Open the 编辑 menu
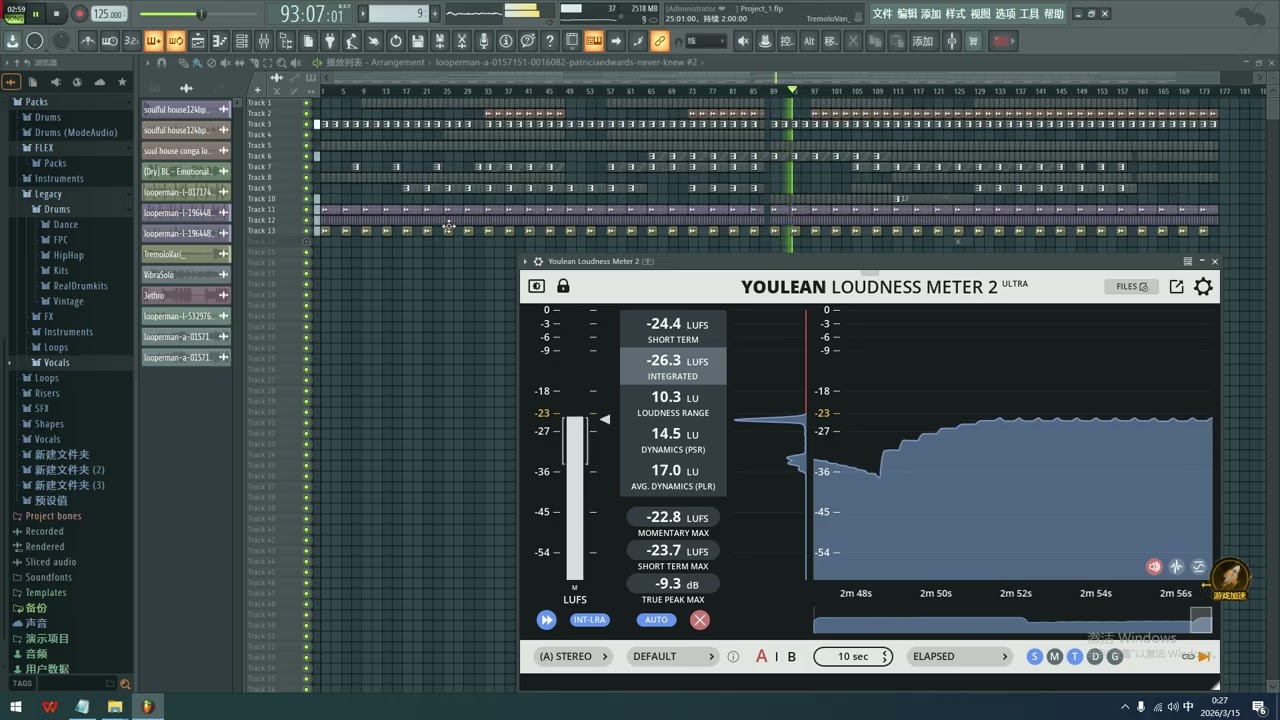Screen dimensions: 1280x720 coord(907,14)
